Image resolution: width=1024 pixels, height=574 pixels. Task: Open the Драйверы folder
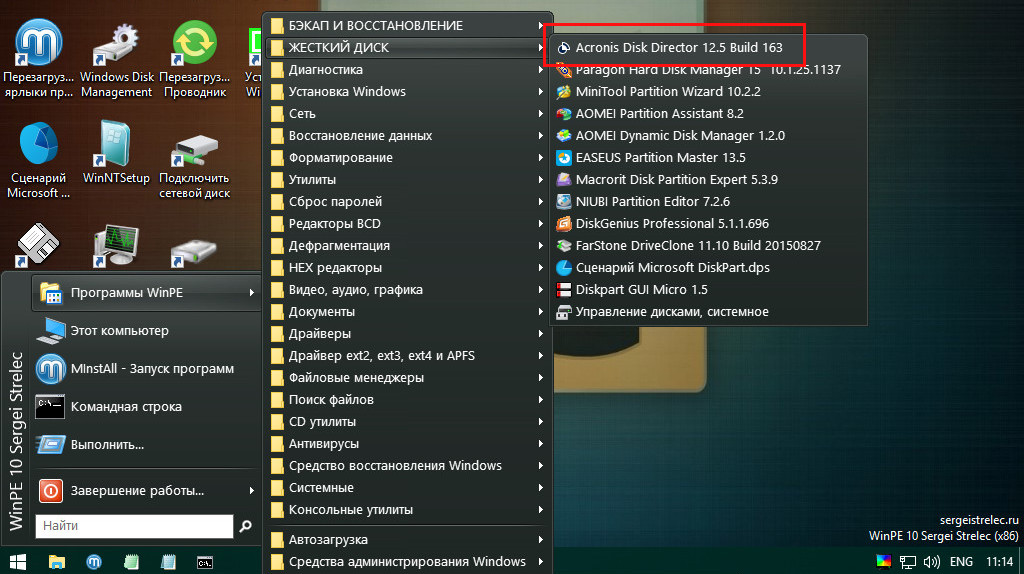tap(408, 334)
